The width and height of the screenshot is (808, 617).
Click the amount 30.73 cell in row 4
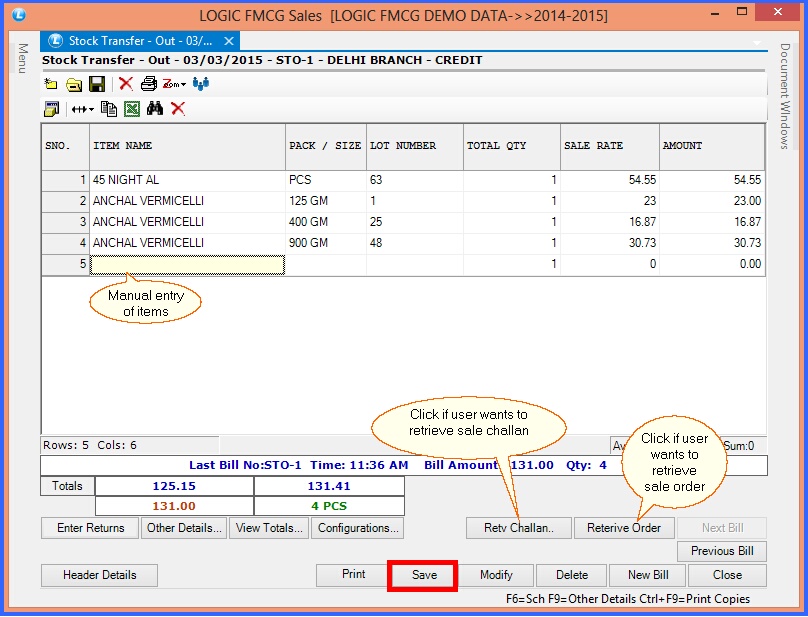coord(712,243)
